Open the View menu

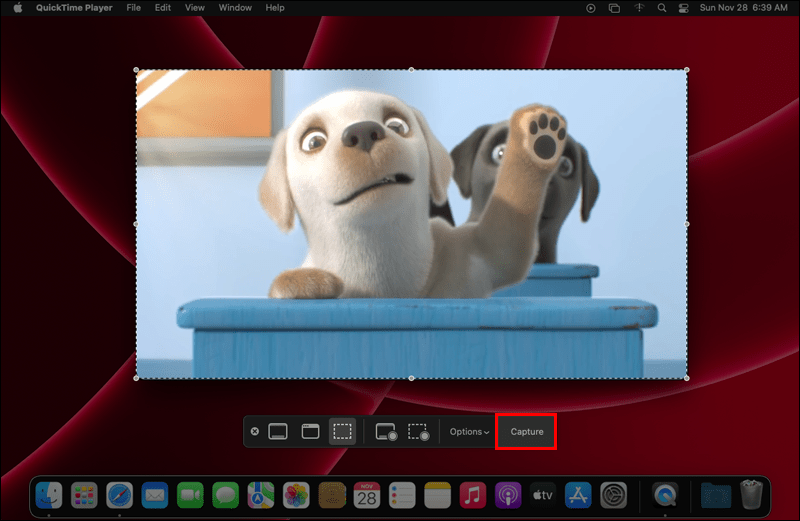click(194, 8)
